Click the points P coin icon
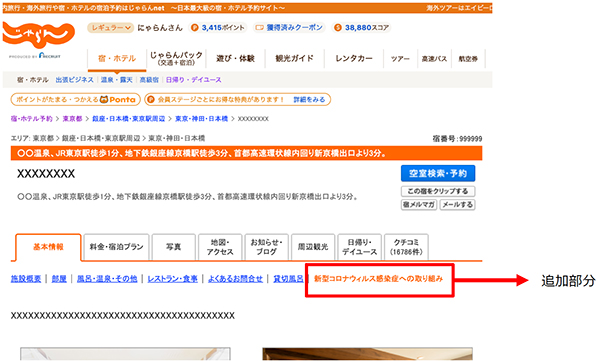This screenshot has height=363, width=600. click(x=195, y=28)
